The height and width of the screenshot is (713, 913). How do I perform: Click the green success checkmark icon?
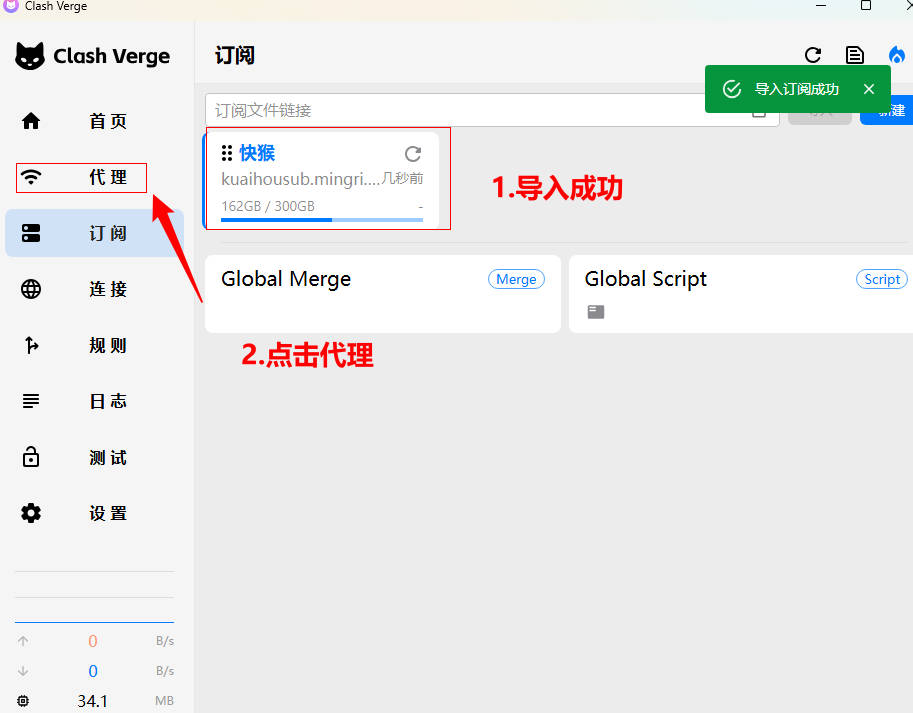732,89
